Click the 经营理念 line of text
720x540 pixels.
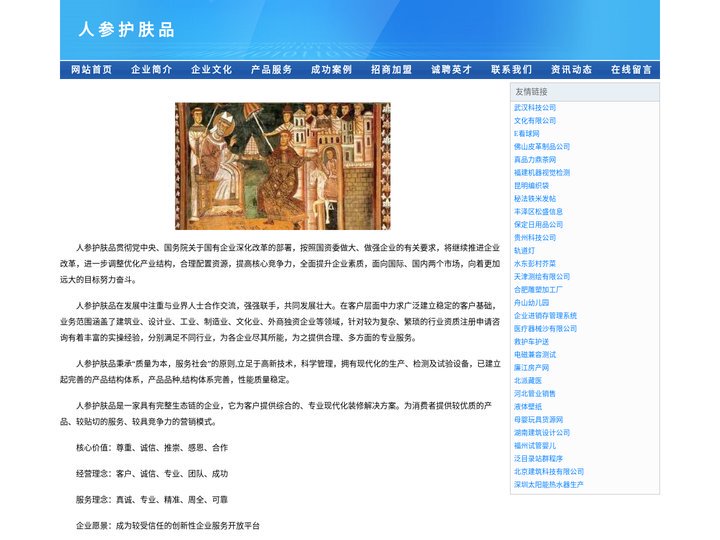pyautogui.click(x=152, y=473)
